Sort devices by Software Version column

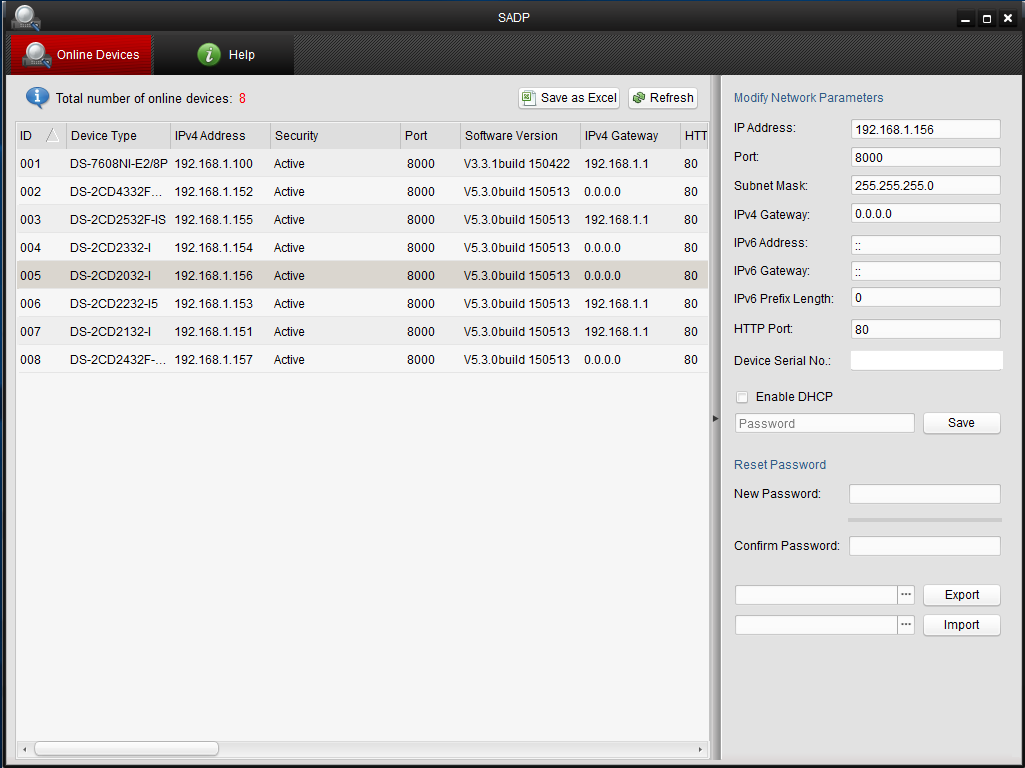pos(511,136)
